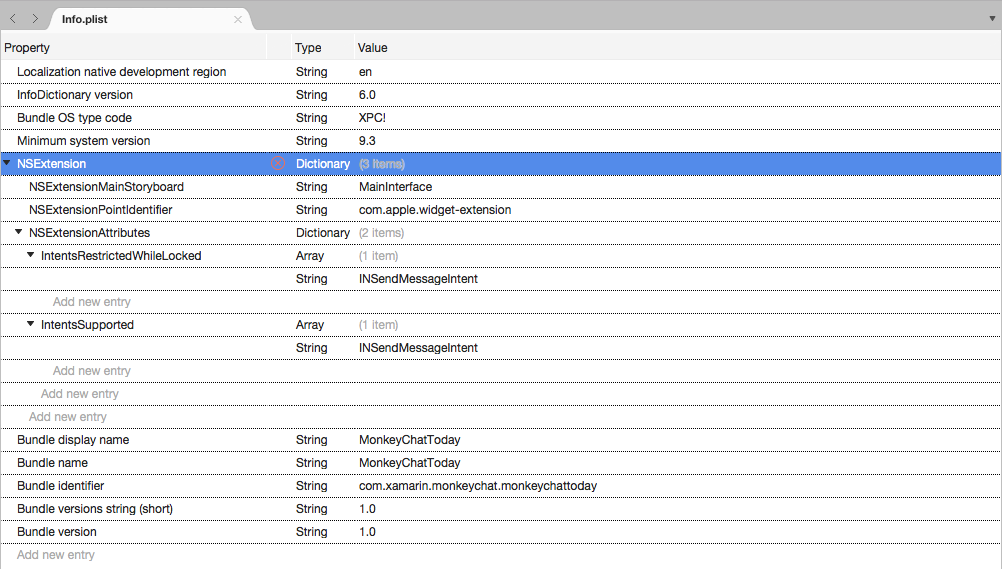Select InfoDictionary version property

(x=75, y=95)
